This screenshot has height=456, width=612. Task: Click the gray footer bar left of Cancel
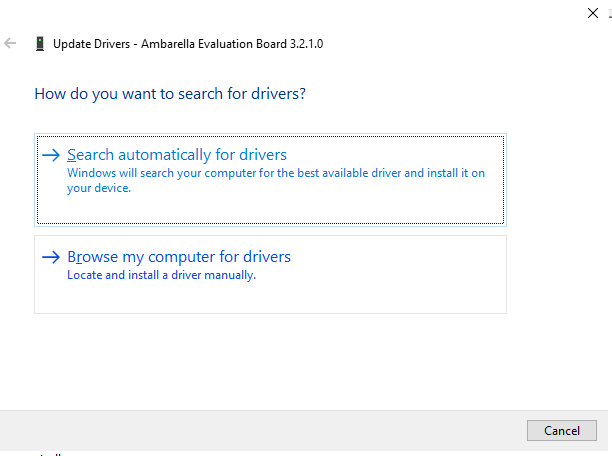(262, 431)
